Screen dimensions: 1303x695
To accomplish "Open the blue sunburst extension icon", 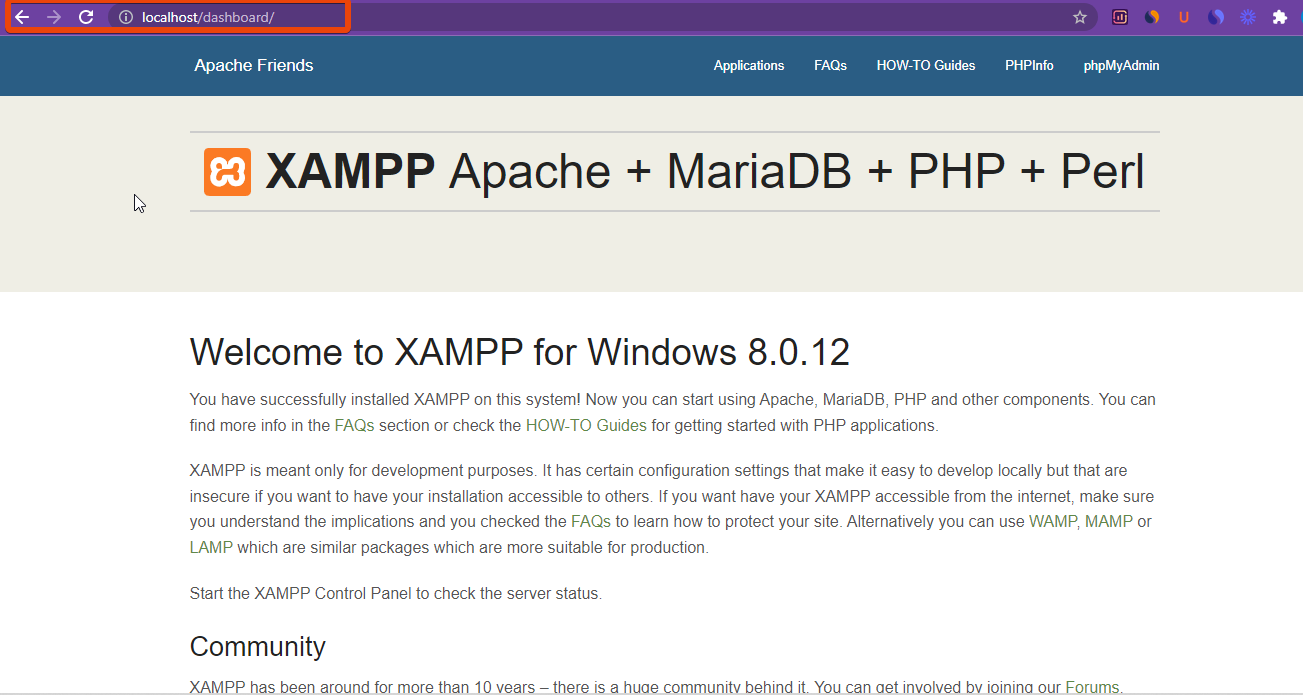I will tap(1248, 17).
